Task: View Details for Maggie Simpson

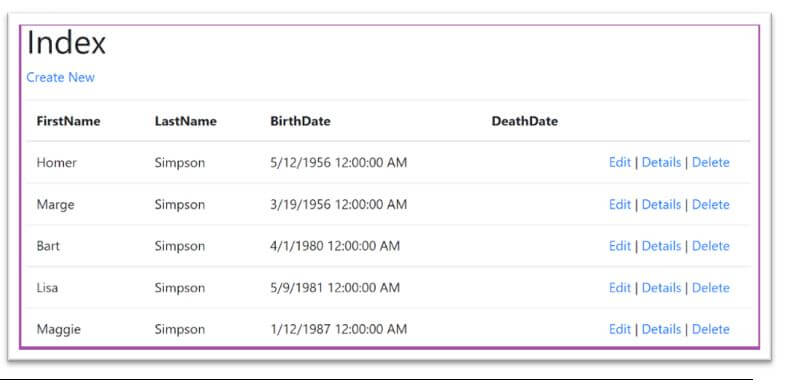Action: (x=661, y=329)
